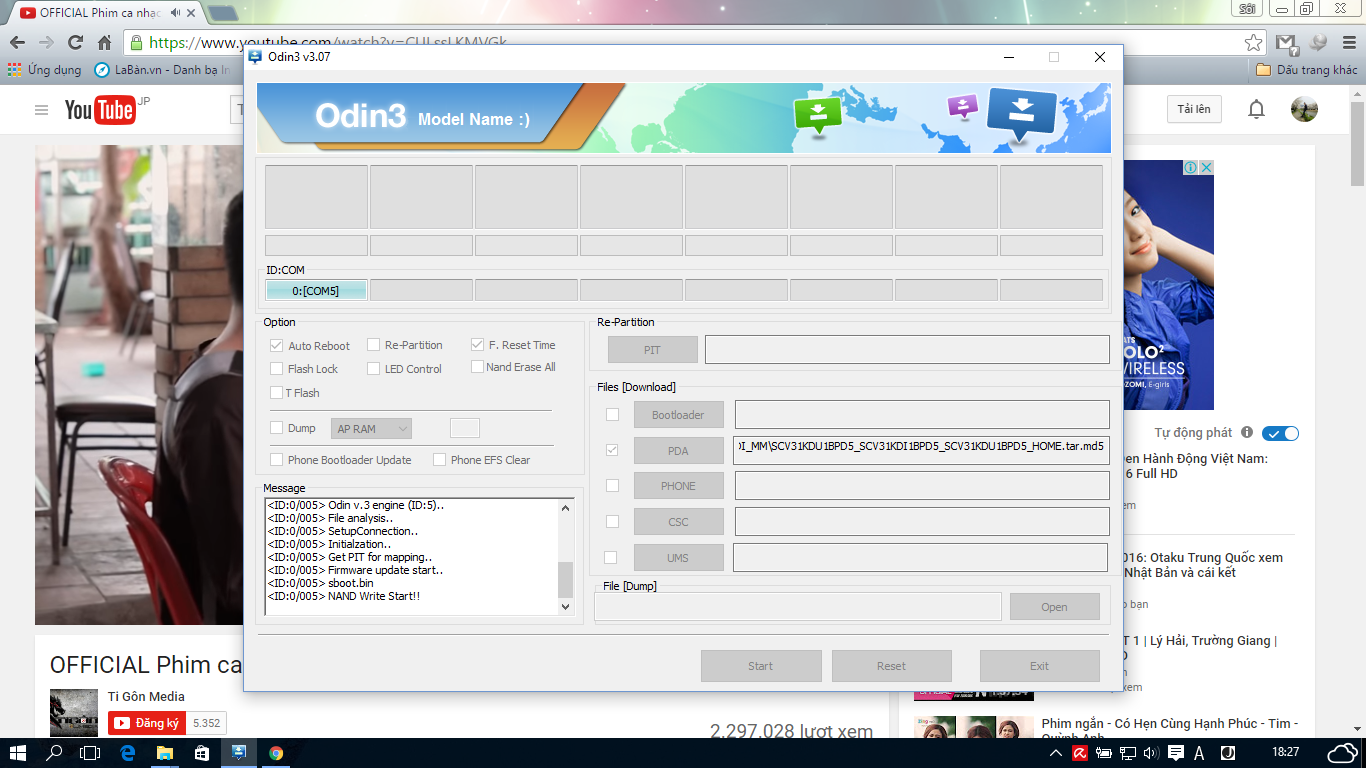The height and width of the screenshot is (768, 1366).
Task: Close the OFFICIAL Phim ca nhạc tab
Action: pyautogui.click(x=193, y=13)
